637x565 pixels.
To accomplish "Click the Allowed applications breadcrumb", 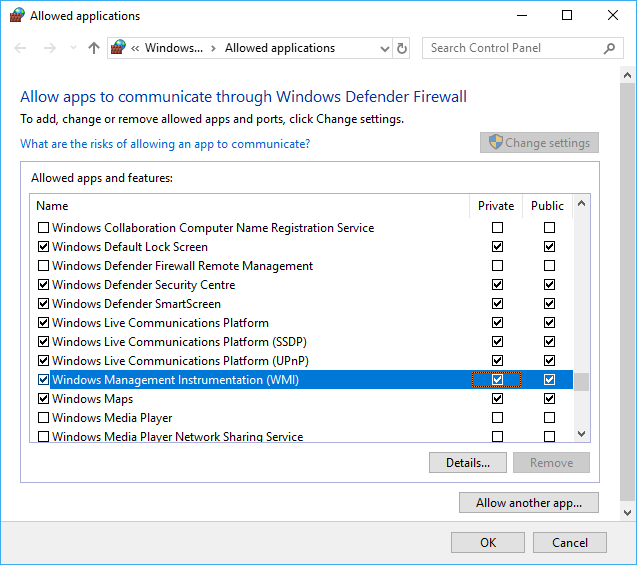I will (x=280, y=48).
